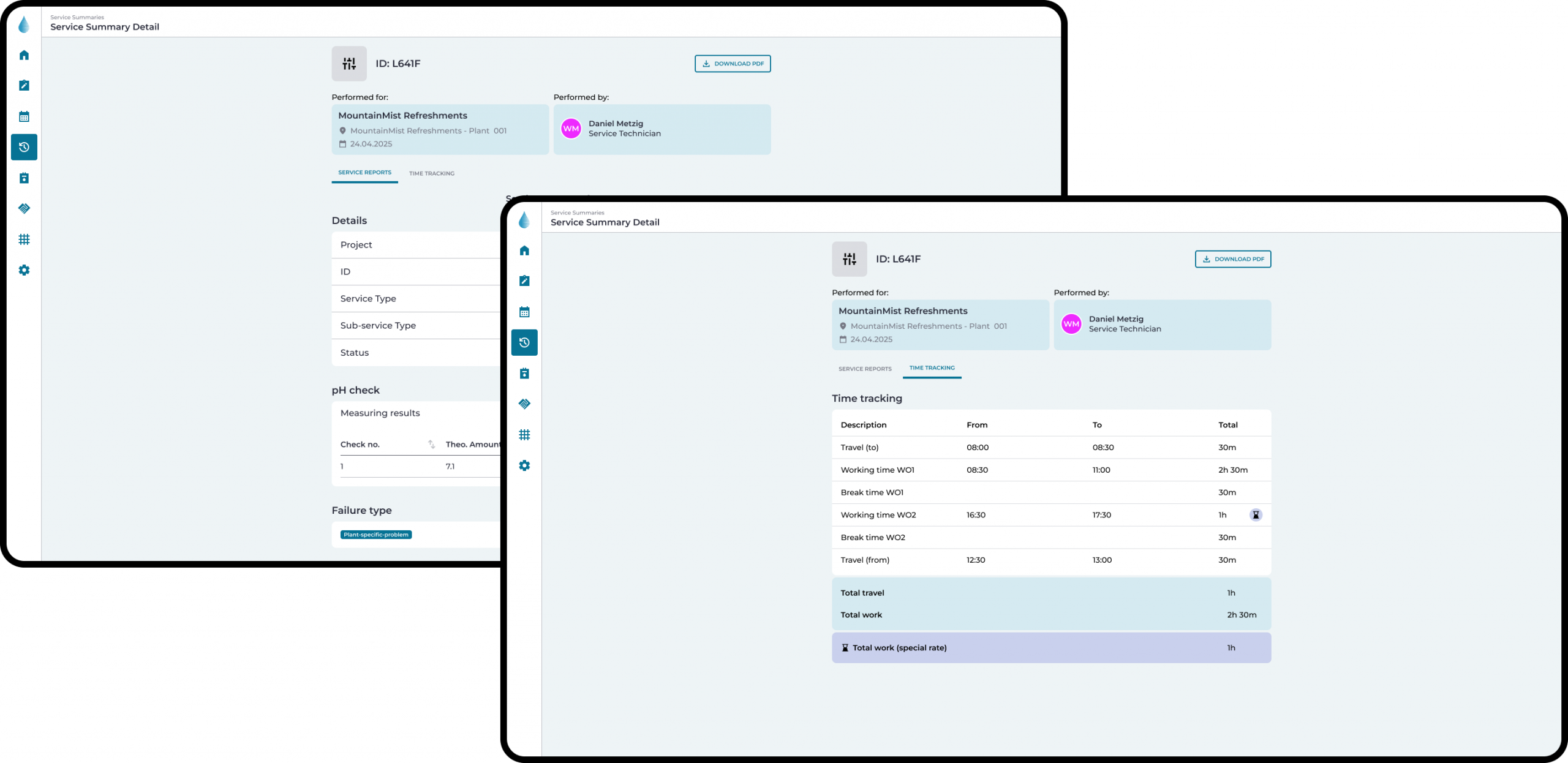Open the TIME TRACKING tab on back window
This screenshot has height=763, width=1568.
pos(432,173)
